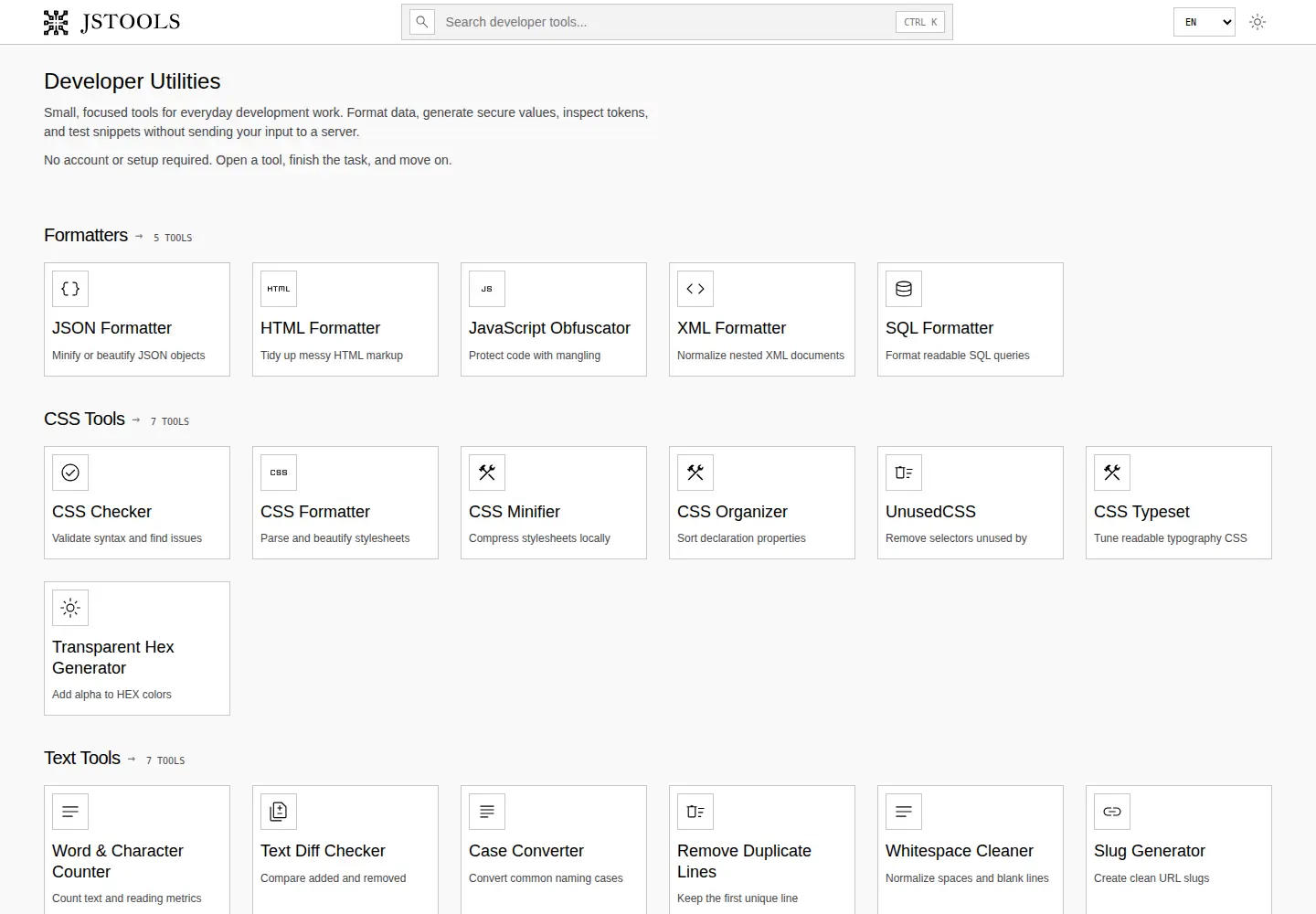Image resolution: width=1316 pixels, height=914 pixels.
Task: Open the CSS Organizer title
Action: coord(732,512)
